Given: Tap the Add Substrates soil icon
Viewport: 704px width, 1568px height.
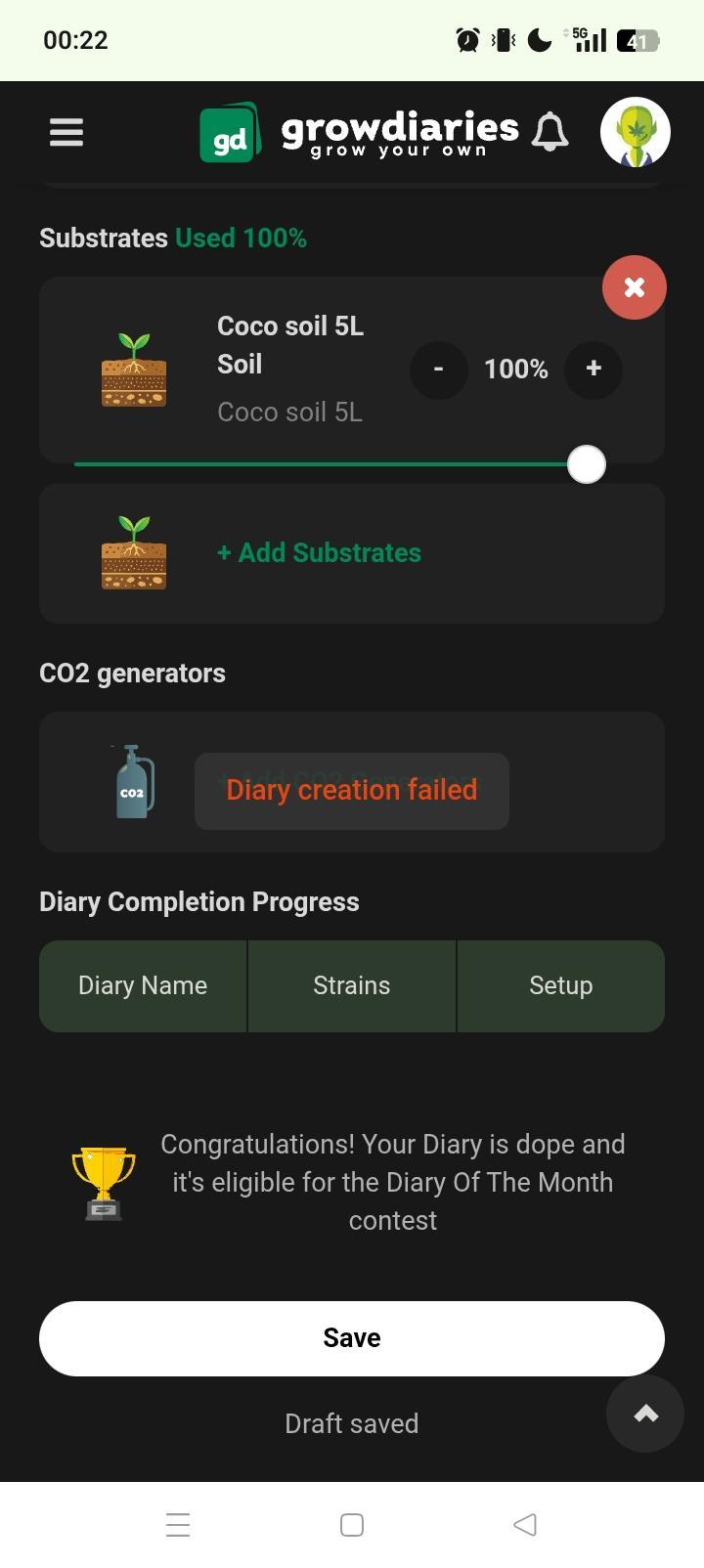Looking at the screenshot, I should pyautogui.click(x=134, y=552).
